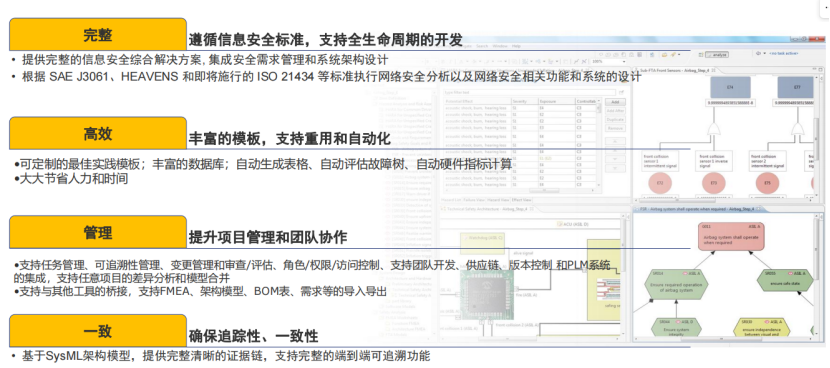Click the Remove button
Screen dimensions: 830x368
coord(614,129)
